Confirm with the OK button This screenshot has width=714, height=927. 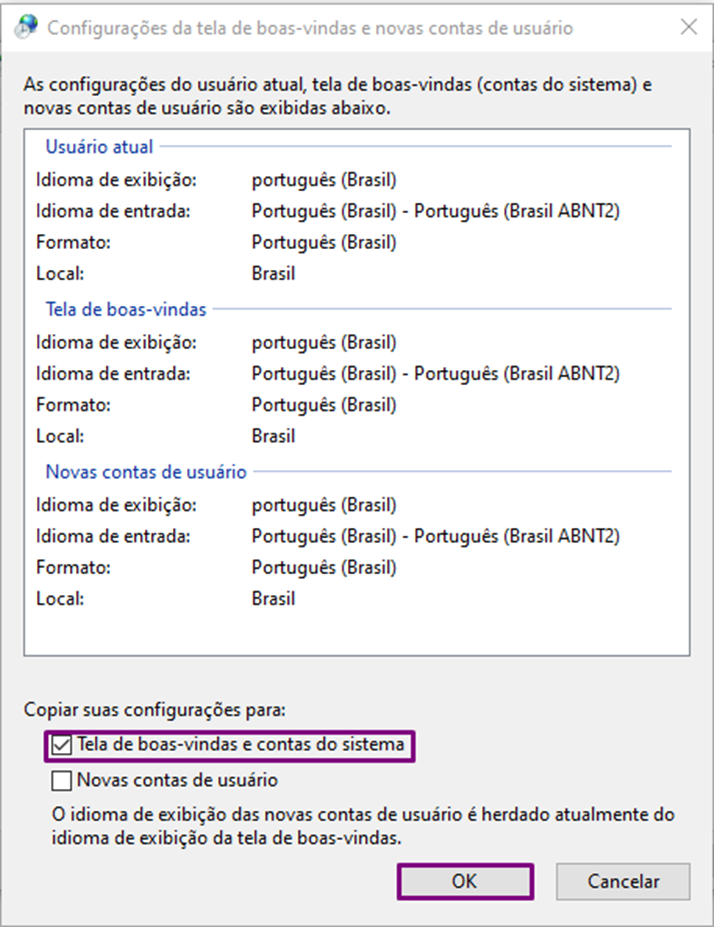pos(464,881)
